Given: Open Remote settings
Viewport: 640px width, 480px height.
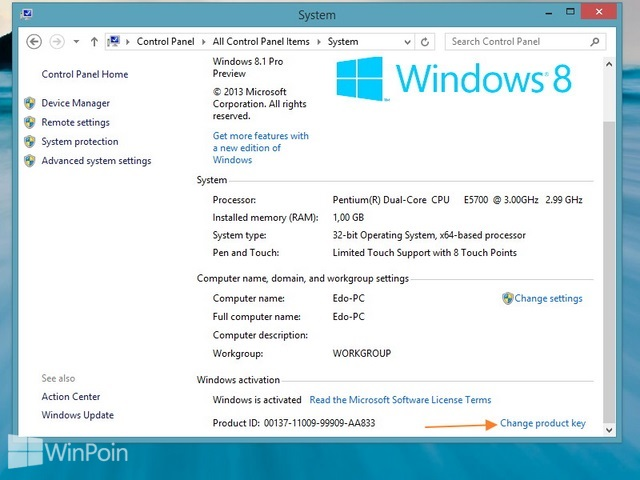Looking at the screenshot, I should click(76, 122).
